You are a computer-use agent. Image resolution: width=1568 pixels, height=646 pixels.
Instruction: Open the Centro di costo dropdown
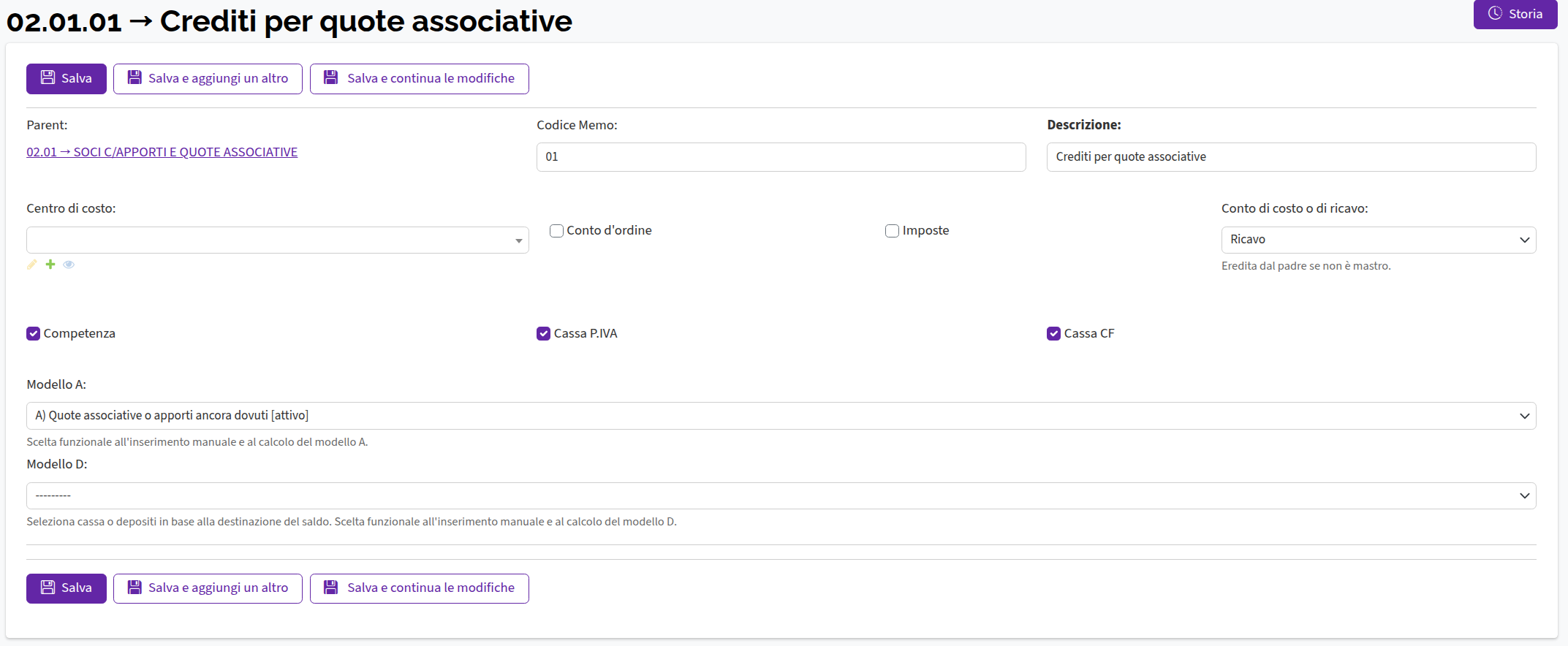(277, 240)
